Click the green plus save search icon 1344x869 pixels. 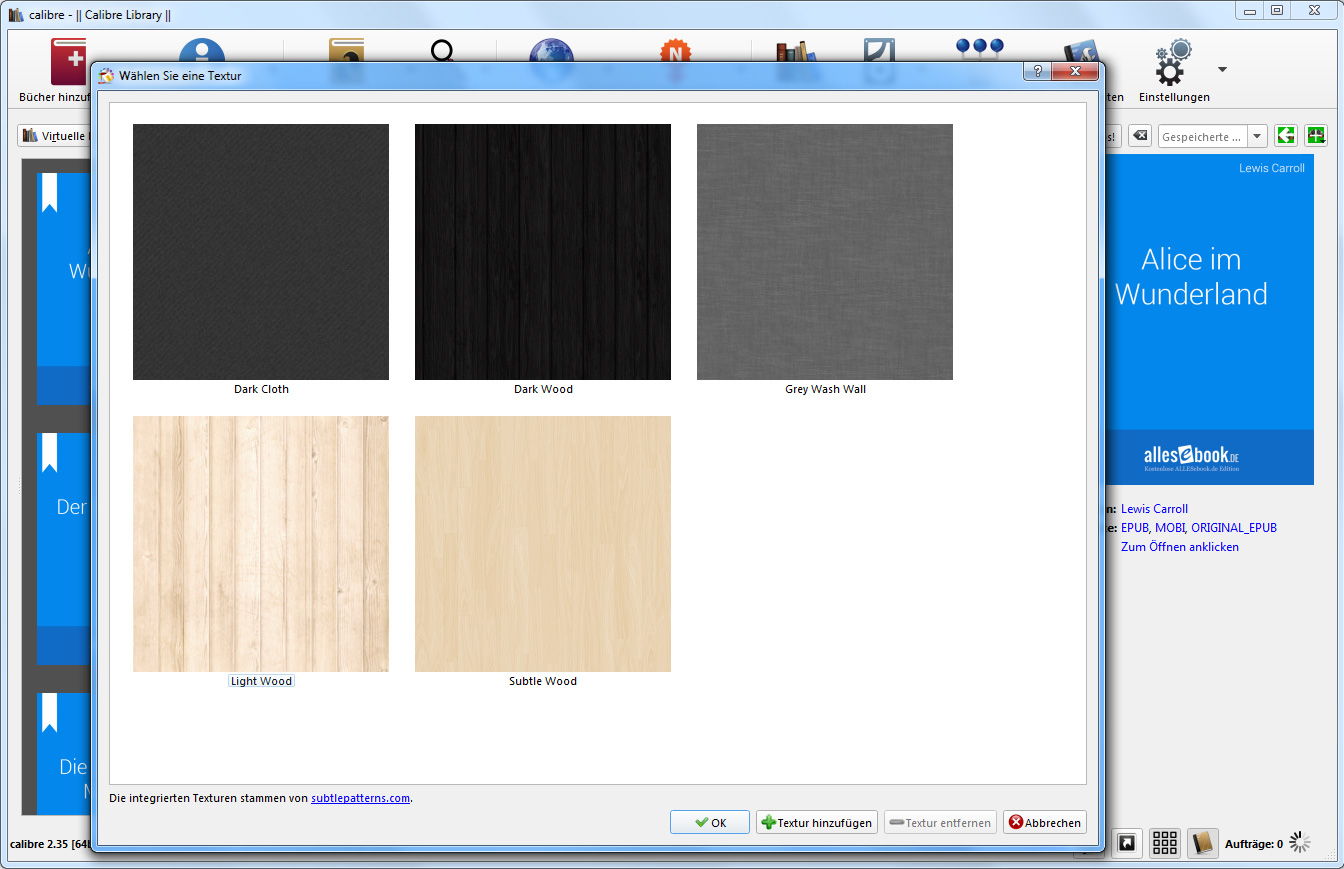point(1316,136)
